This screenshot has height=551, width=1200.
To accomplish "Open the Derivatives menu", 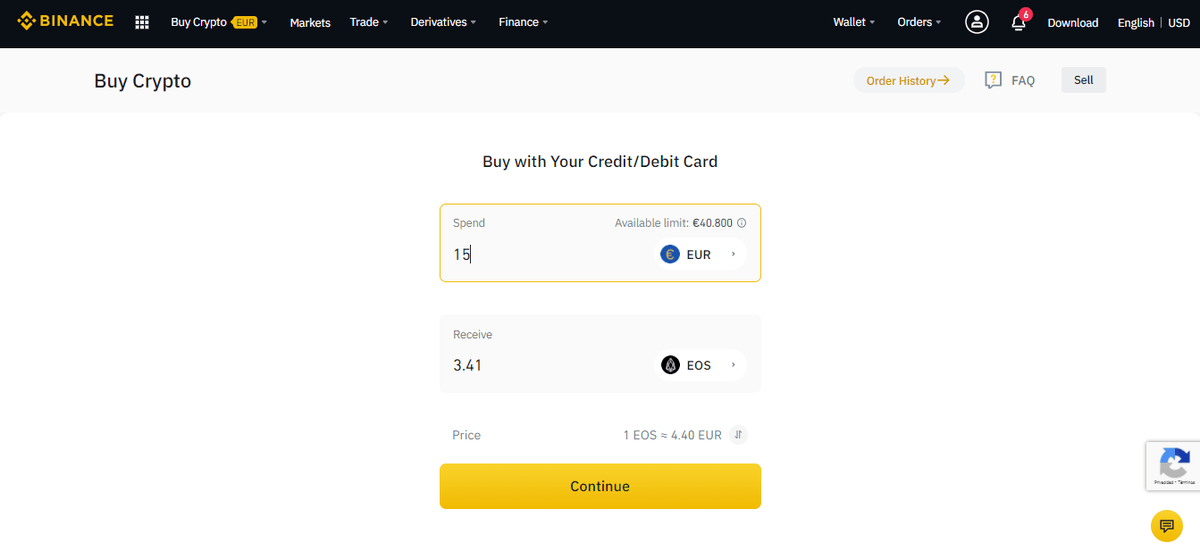I will coord(445,22).
